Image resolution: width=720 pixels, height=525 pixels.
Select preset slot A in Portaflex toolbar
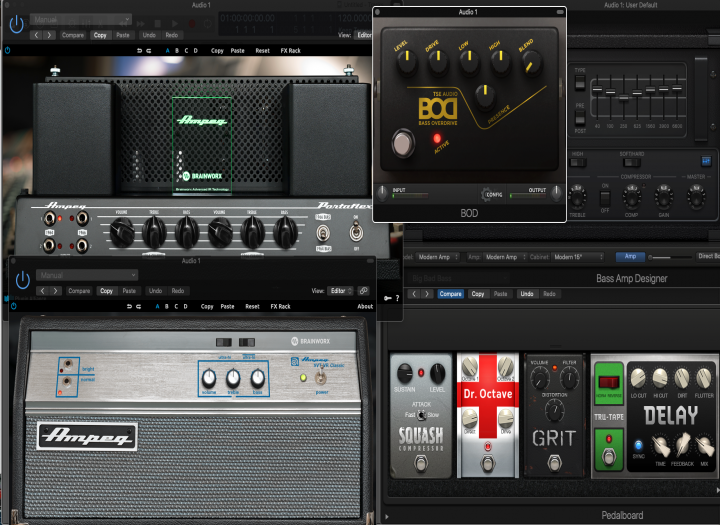point(167,51)
